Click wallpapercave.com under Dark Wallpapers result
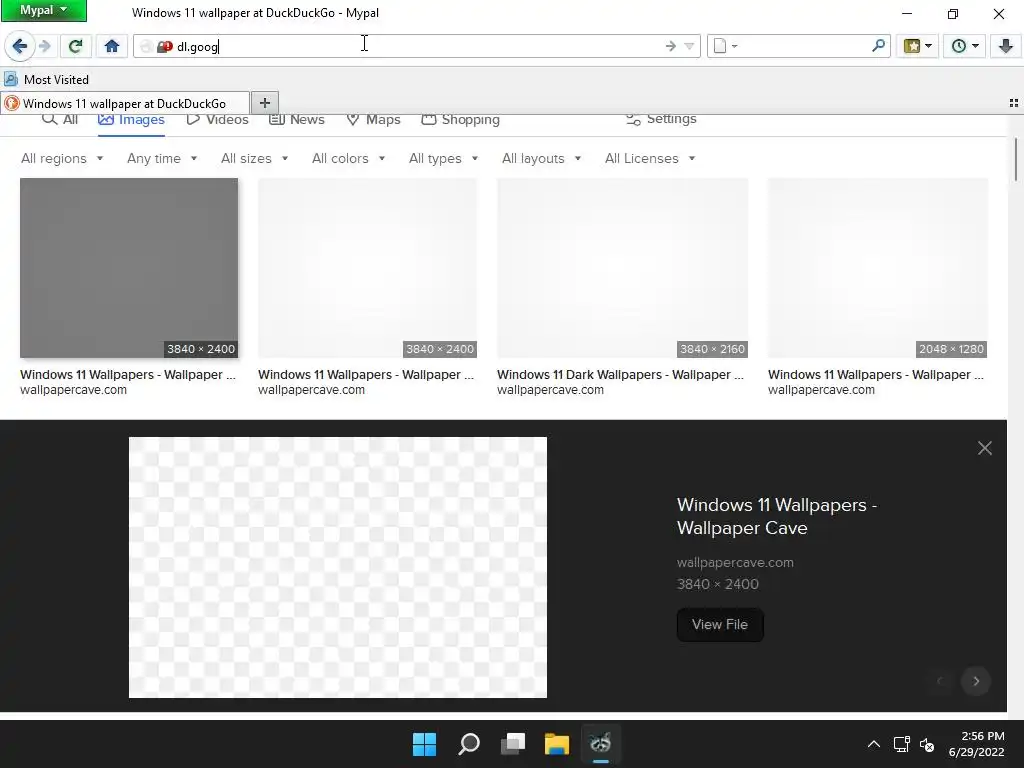The height and width of the screenshot is (768, 1024). (x=551, y=390)
